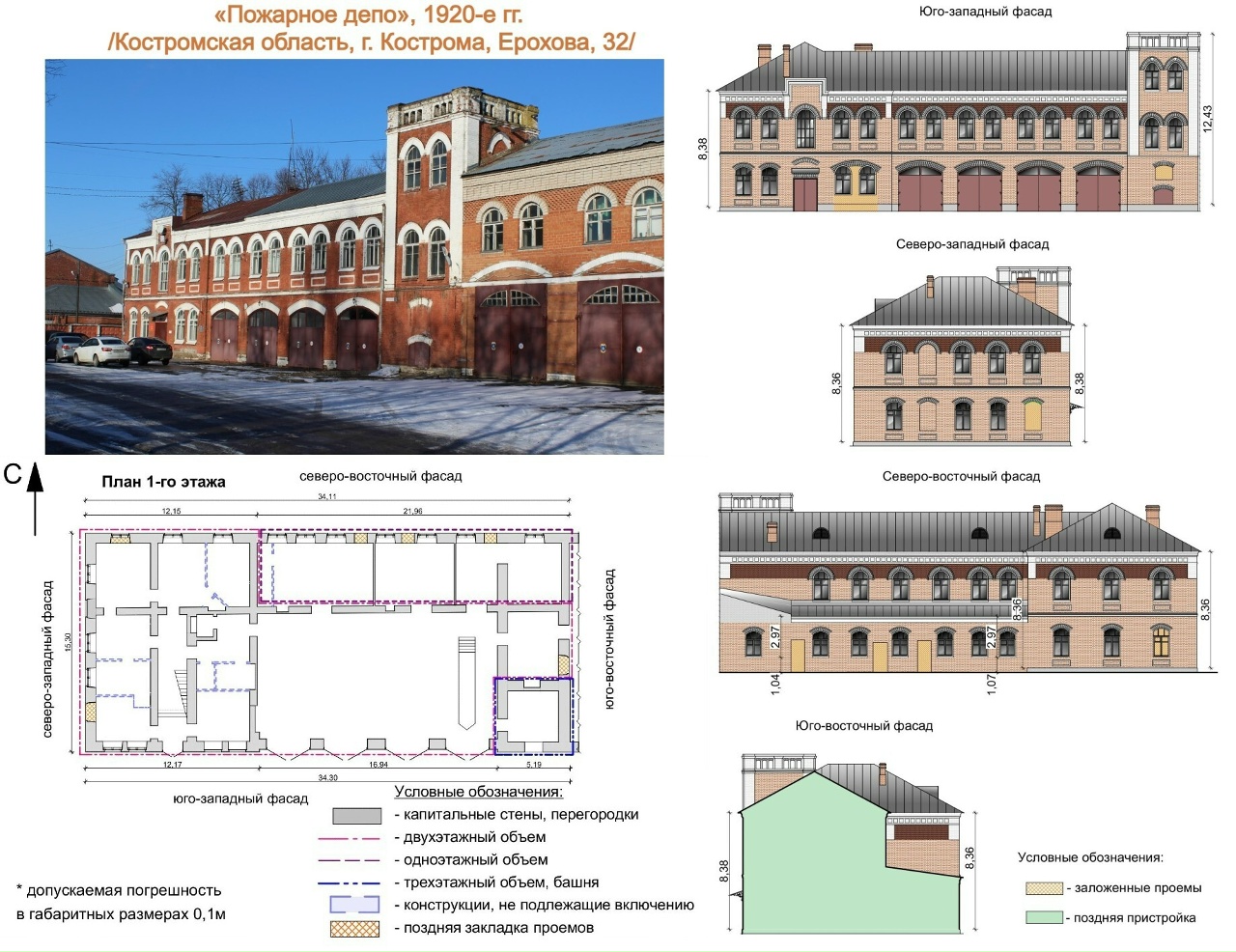1236x952 pixels.
Task: Click the fire station photograph
Action: [x=354, y=256]
